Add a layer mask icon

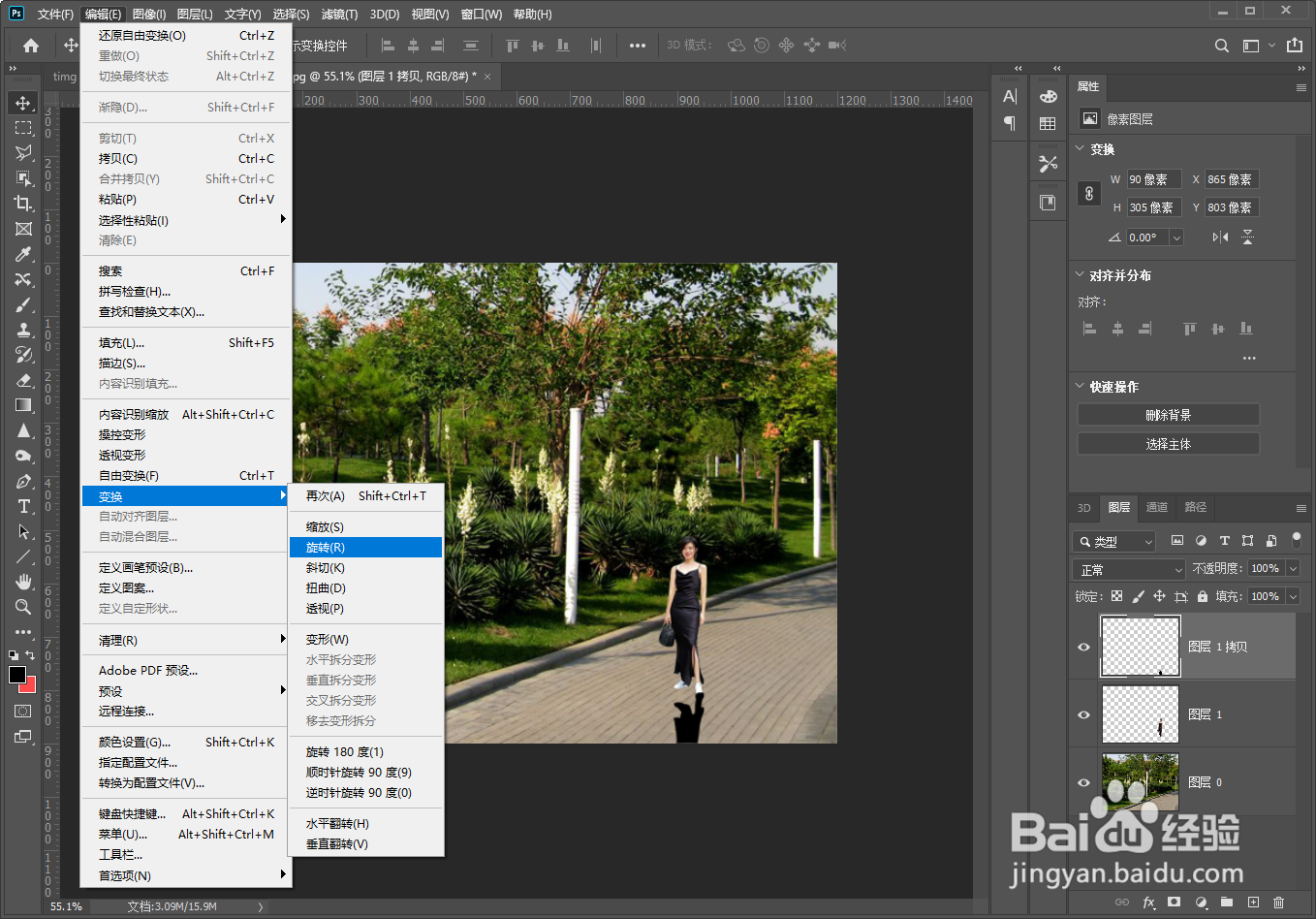point(1174,902)
